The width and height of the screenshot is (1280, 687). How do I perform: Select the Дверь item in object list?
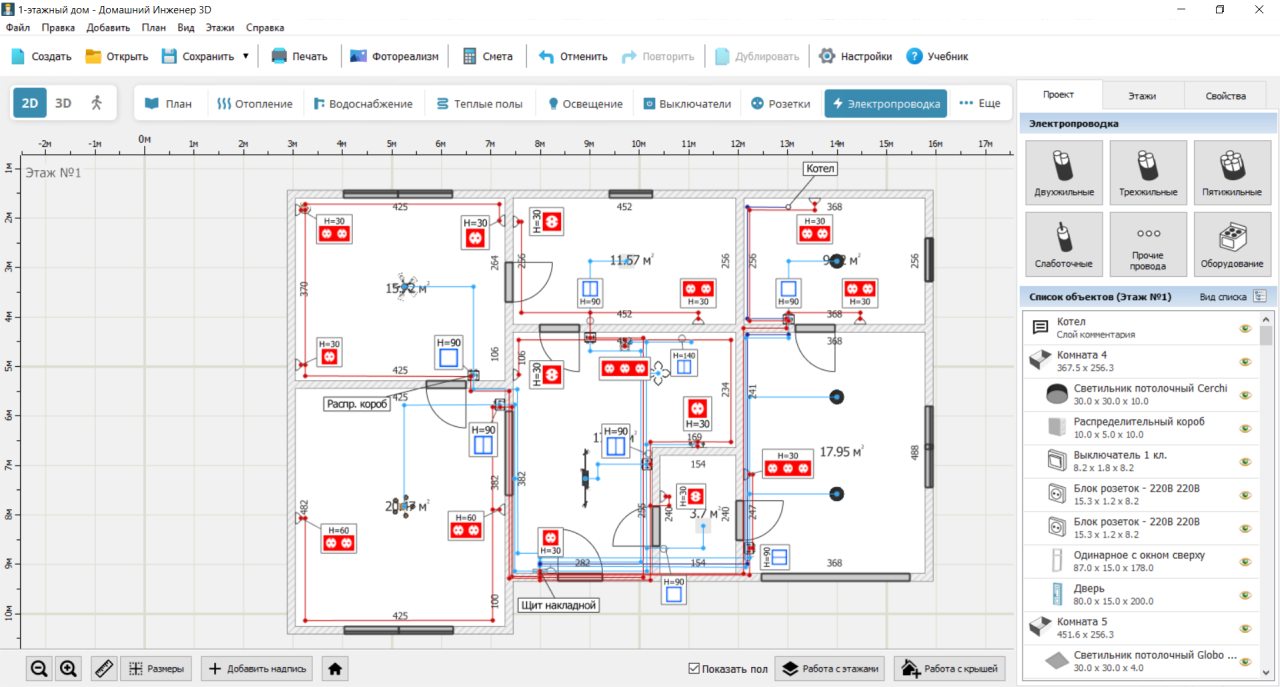click(x=1140, y=594)
